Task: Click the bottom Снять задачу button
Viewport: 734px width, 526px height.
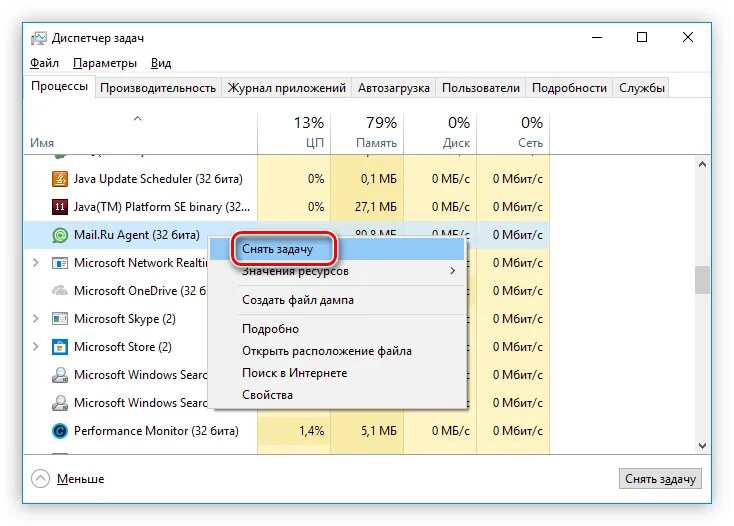Action: [x=660, y=479]
